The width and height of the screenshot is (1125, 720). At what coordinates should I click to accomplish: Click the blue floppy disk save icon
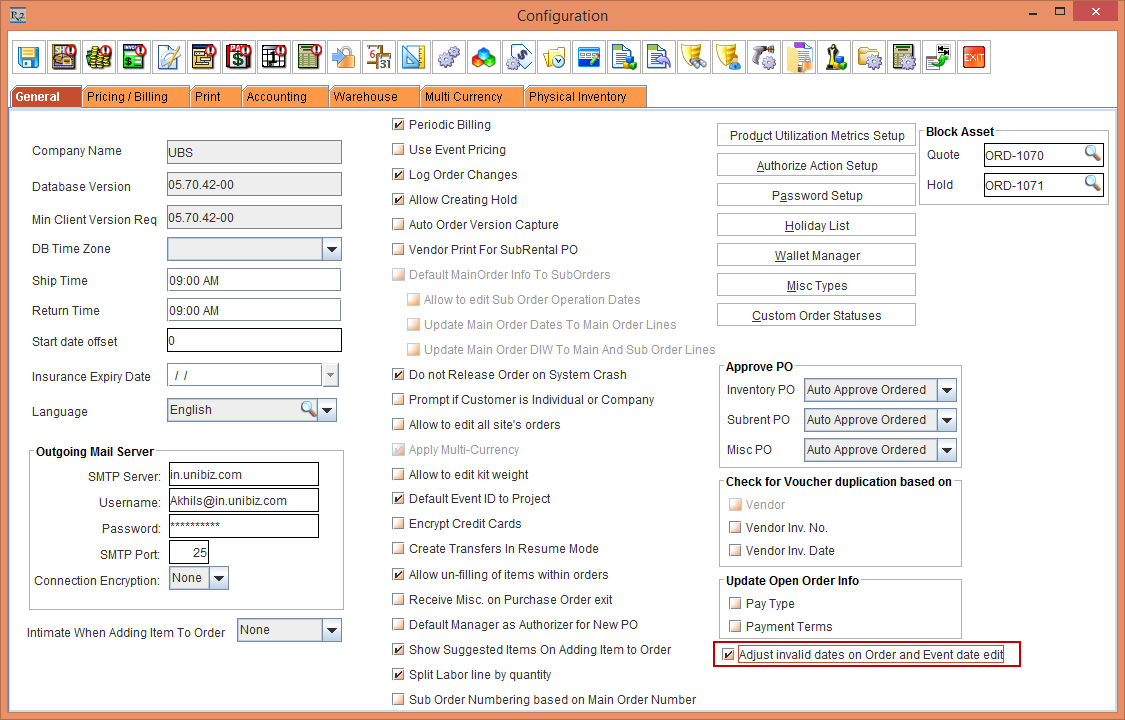(x=29, y=57)
